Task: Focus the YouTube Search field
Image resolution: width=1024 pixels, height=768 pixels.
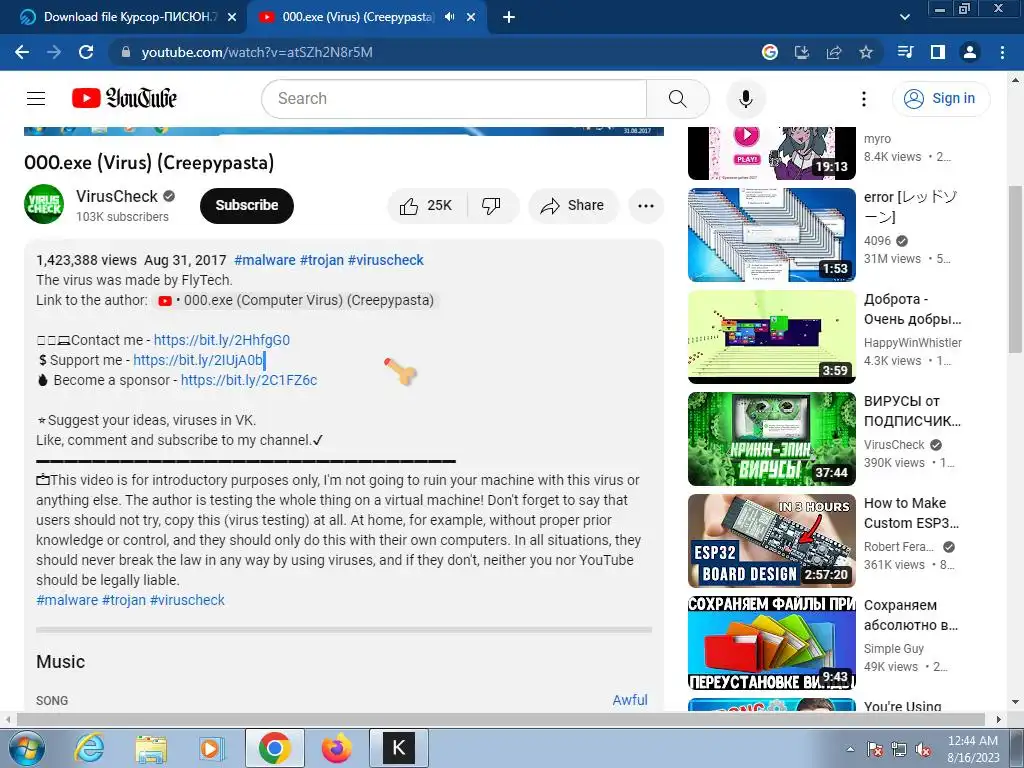Action: tap(454, 99)
